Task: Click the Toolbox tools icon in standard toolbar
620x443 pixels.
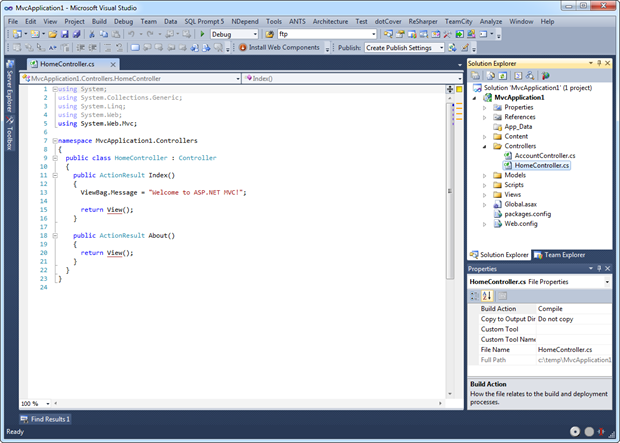Action: pos(447,34)
